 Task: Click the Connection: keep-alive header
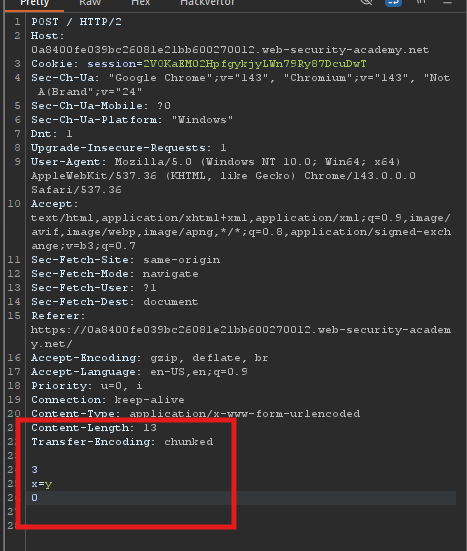click(108, 400)
